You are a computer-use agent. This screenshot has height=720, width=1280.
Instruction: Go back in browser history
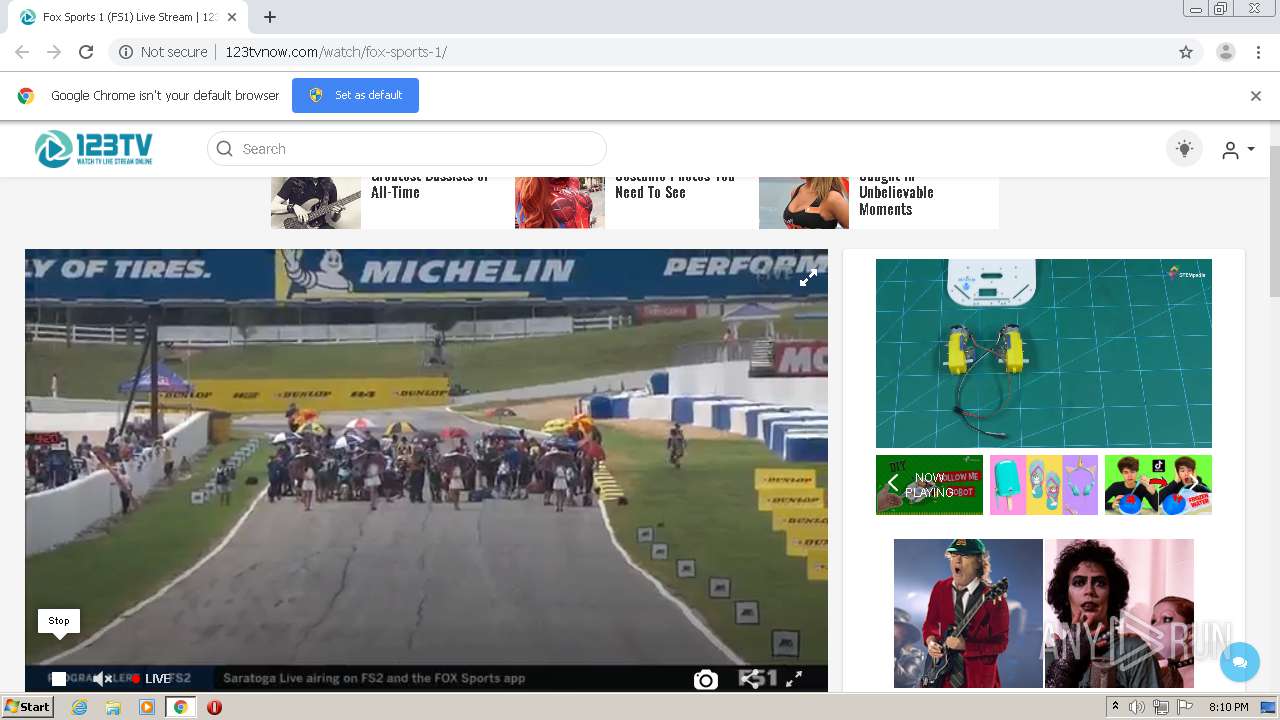[22, 52]
